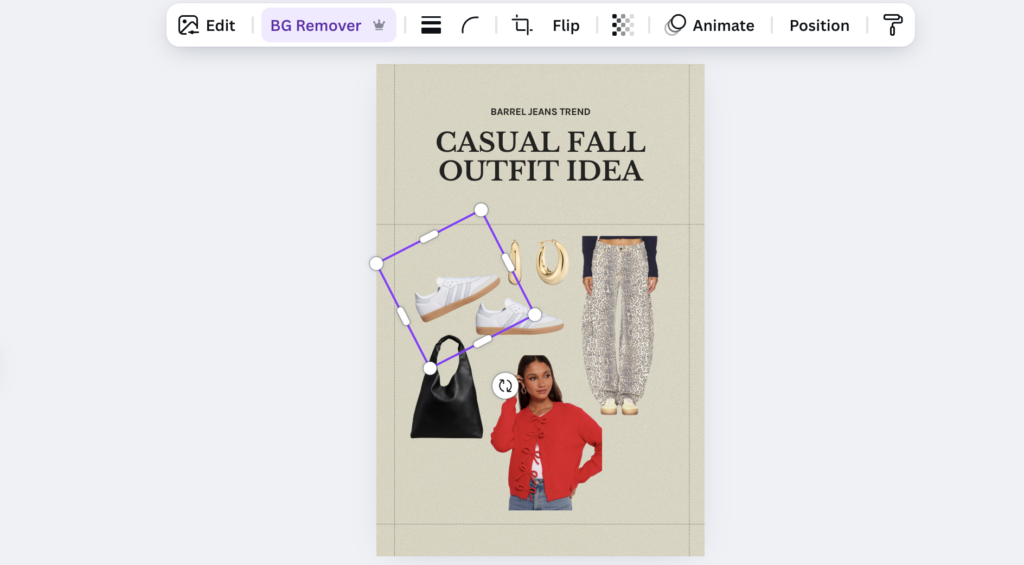The height and width of the screenshot is (565, 1024).
Task: Click the rotate handle below sneakers
Action: click(x=505, y=386)
